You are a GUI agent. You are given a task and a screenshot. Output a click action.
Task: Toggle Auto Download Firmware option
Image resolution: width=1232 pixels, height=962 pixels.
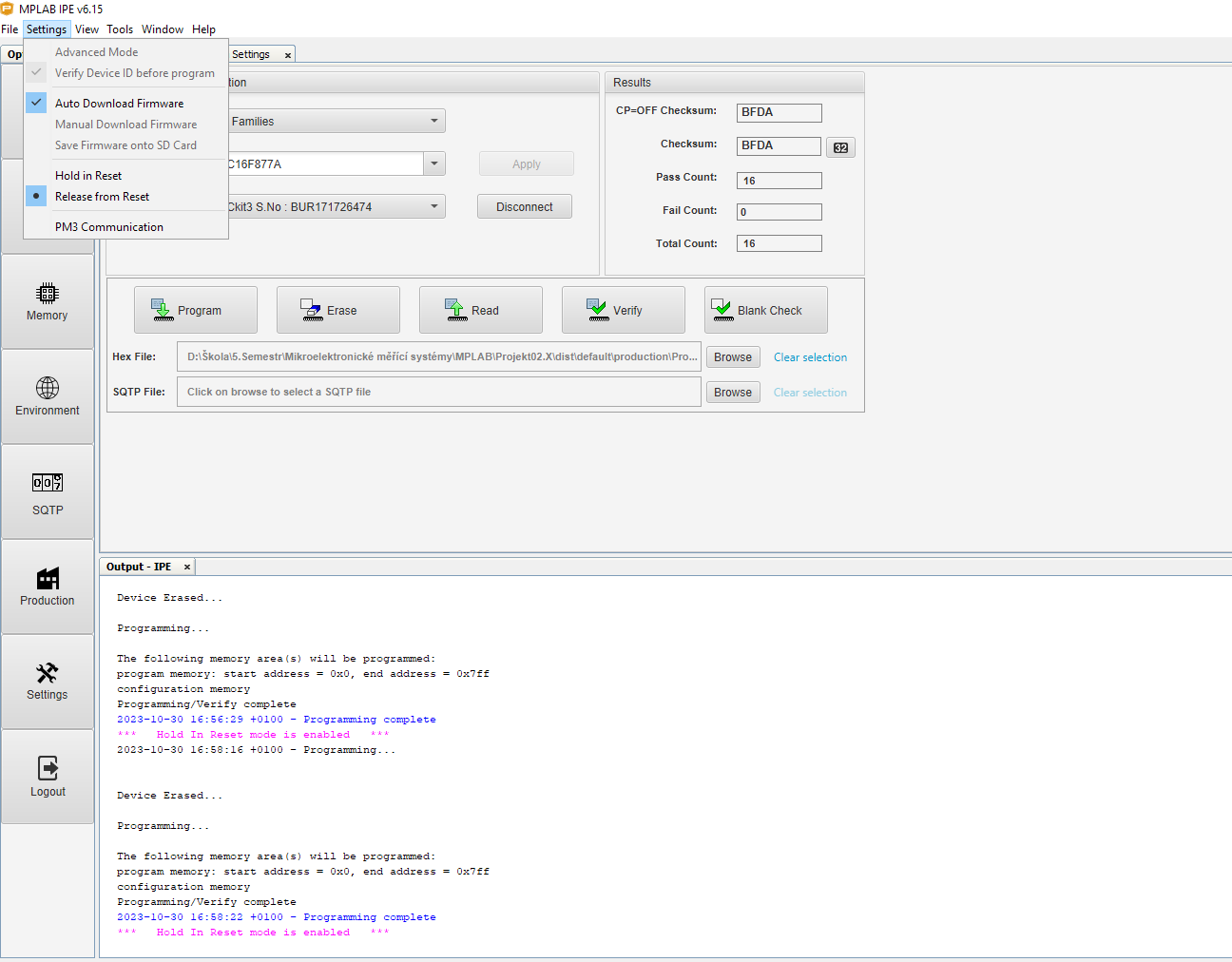click(x=119, y=104)
